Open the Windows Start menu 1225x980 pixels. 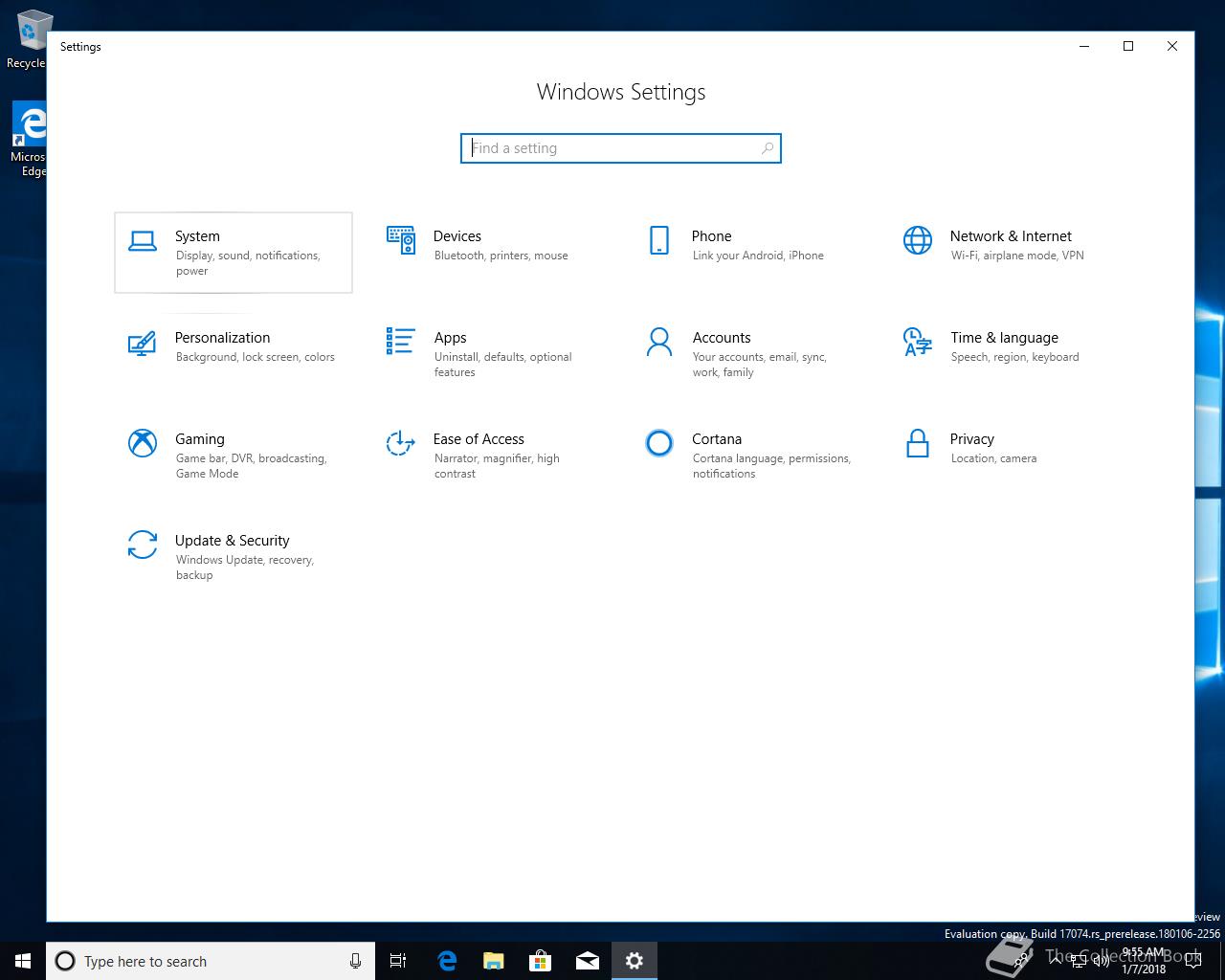(23, 961)
